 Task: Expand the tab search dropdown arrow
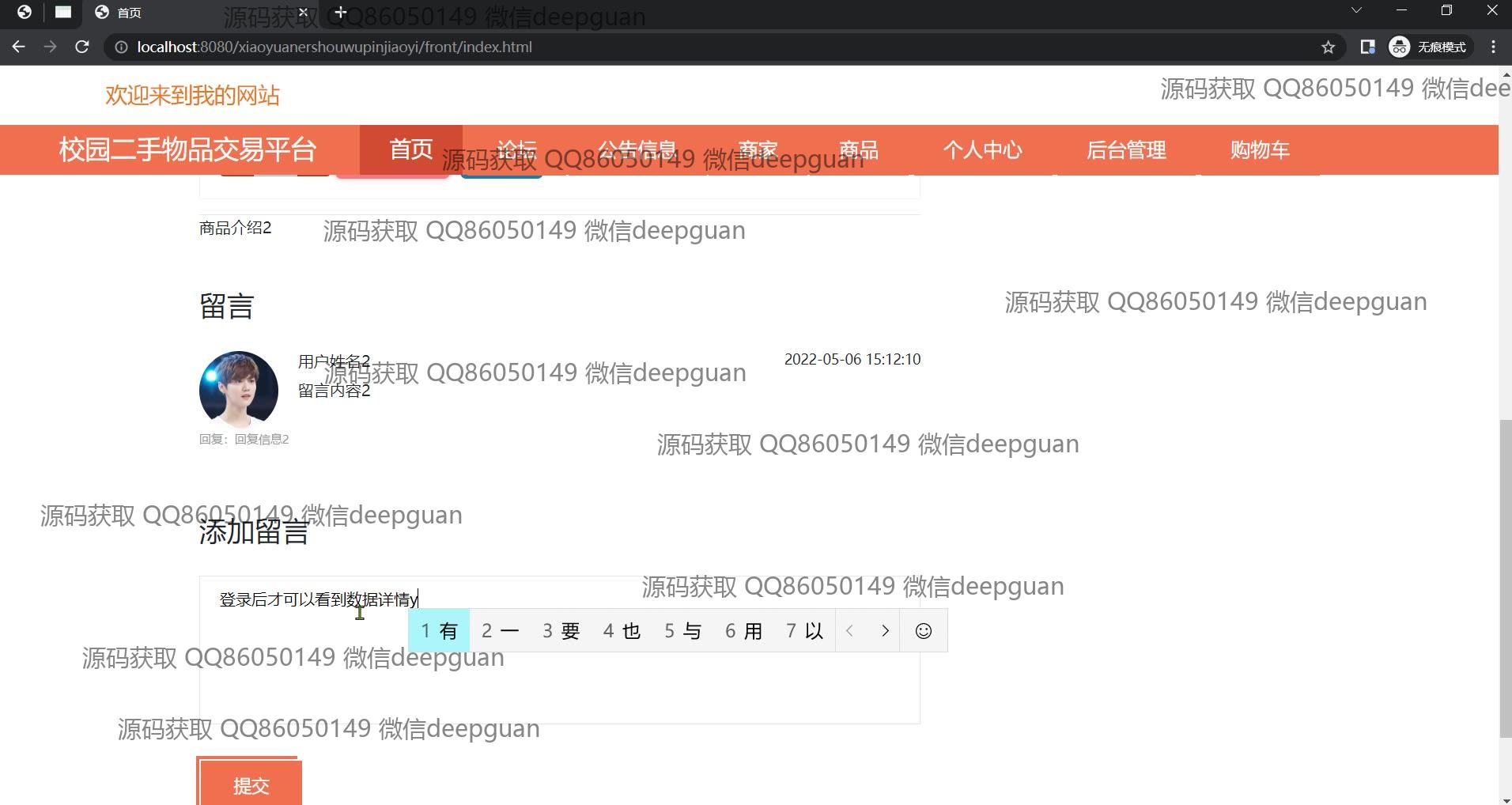coord(1355,11)
